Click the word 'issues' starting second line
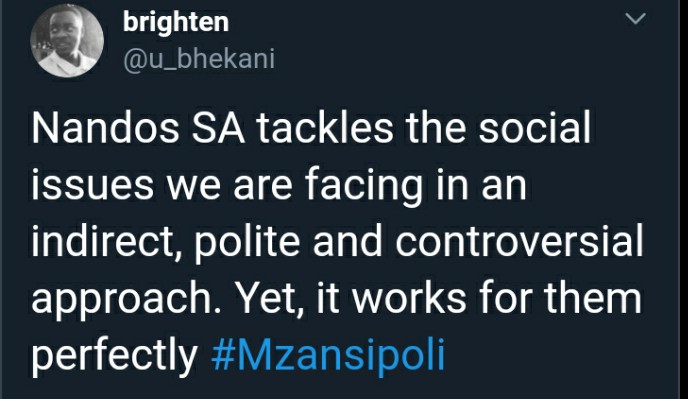Screen dimensions: 688x399 [93, 185]
